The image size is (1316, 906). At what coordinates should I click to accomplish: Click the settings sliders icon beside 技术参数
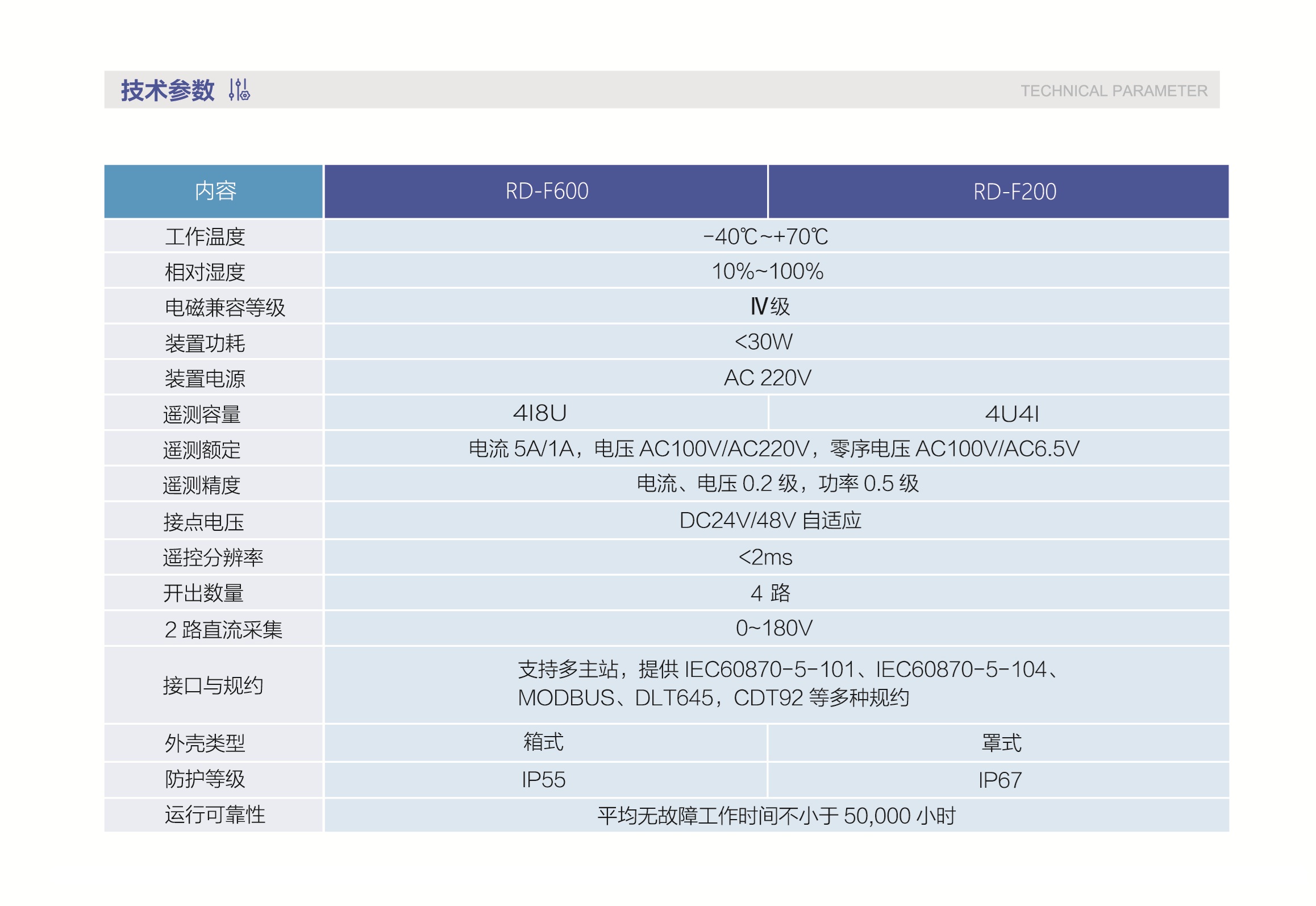tap(239, 90)
